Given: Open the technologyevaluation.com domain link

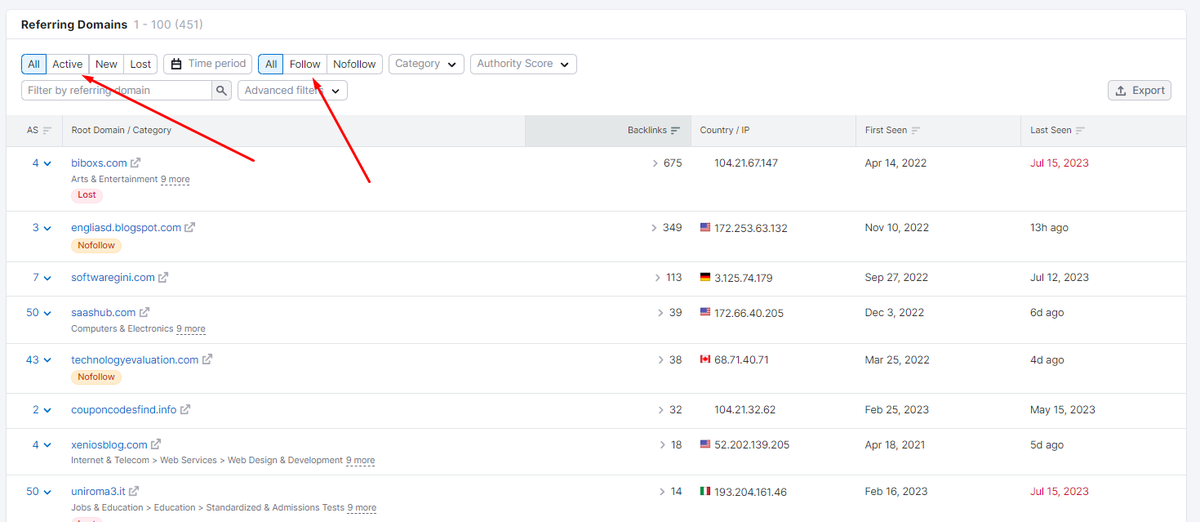Looking at the screenshot, I should pos(135,360).
